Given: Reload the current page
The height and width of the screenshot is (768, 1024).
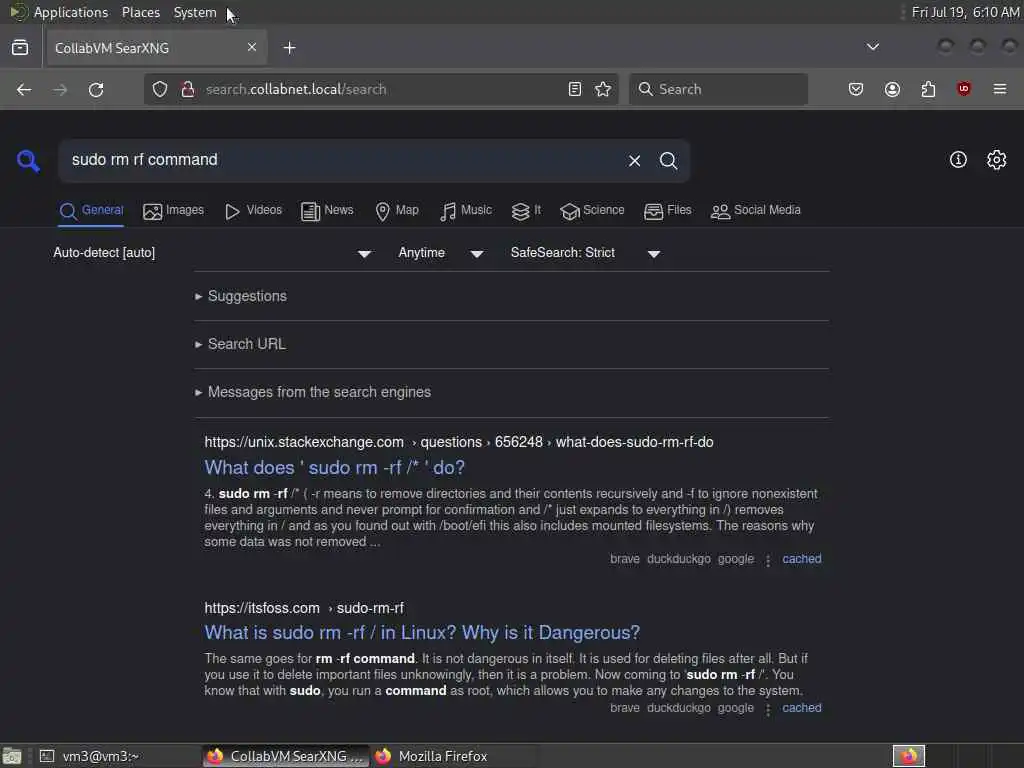Looking at the screenshot, I should coord(96,89).
